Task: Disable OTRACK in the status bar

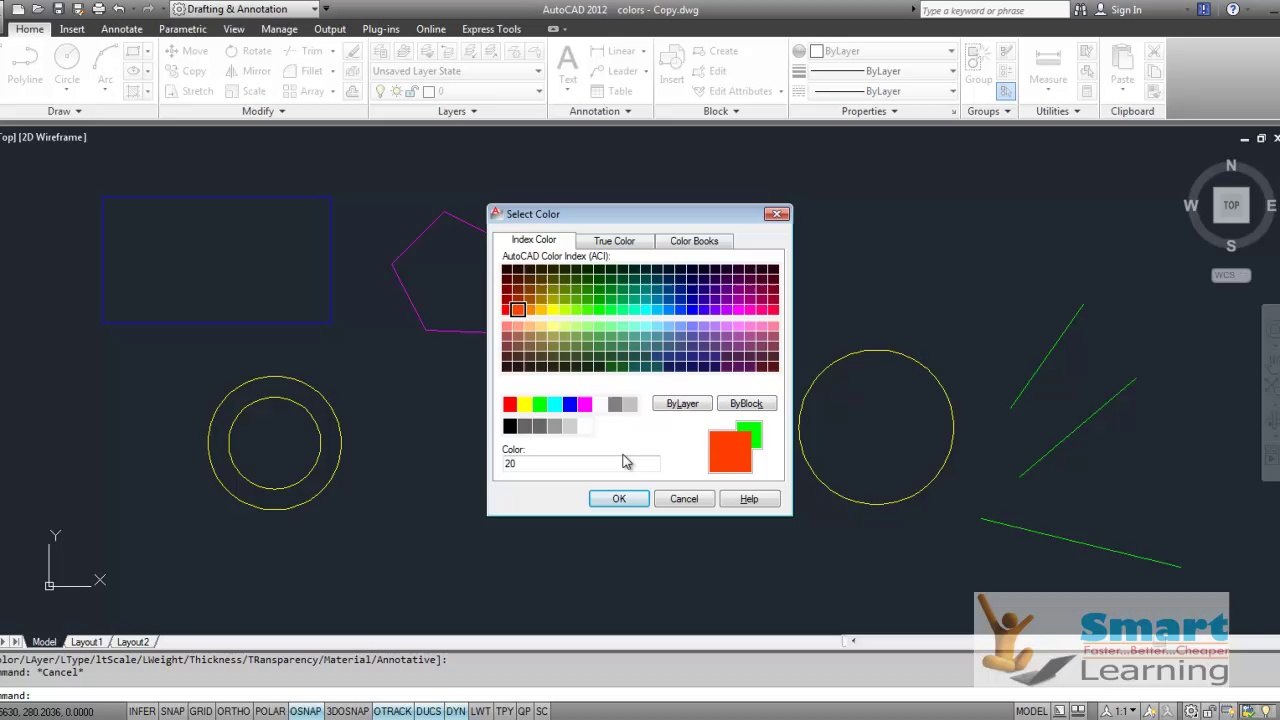Action: pos(393,711)
